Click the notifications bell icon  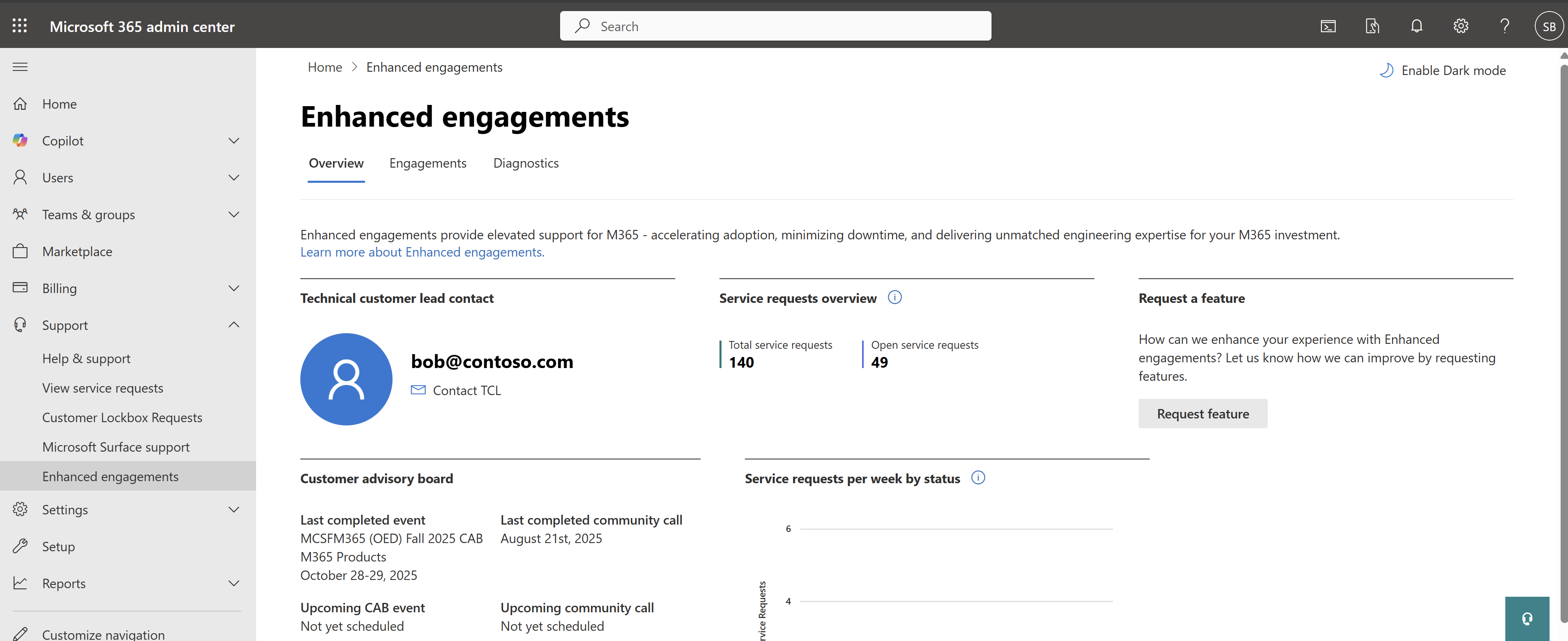[1416, 26]
